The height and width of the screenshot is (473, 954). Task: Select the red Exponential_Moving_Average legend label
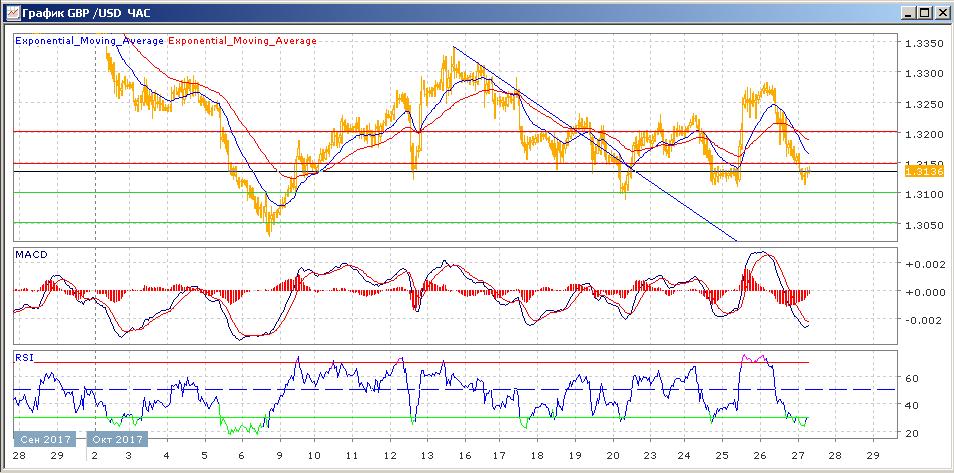[243, 41]
